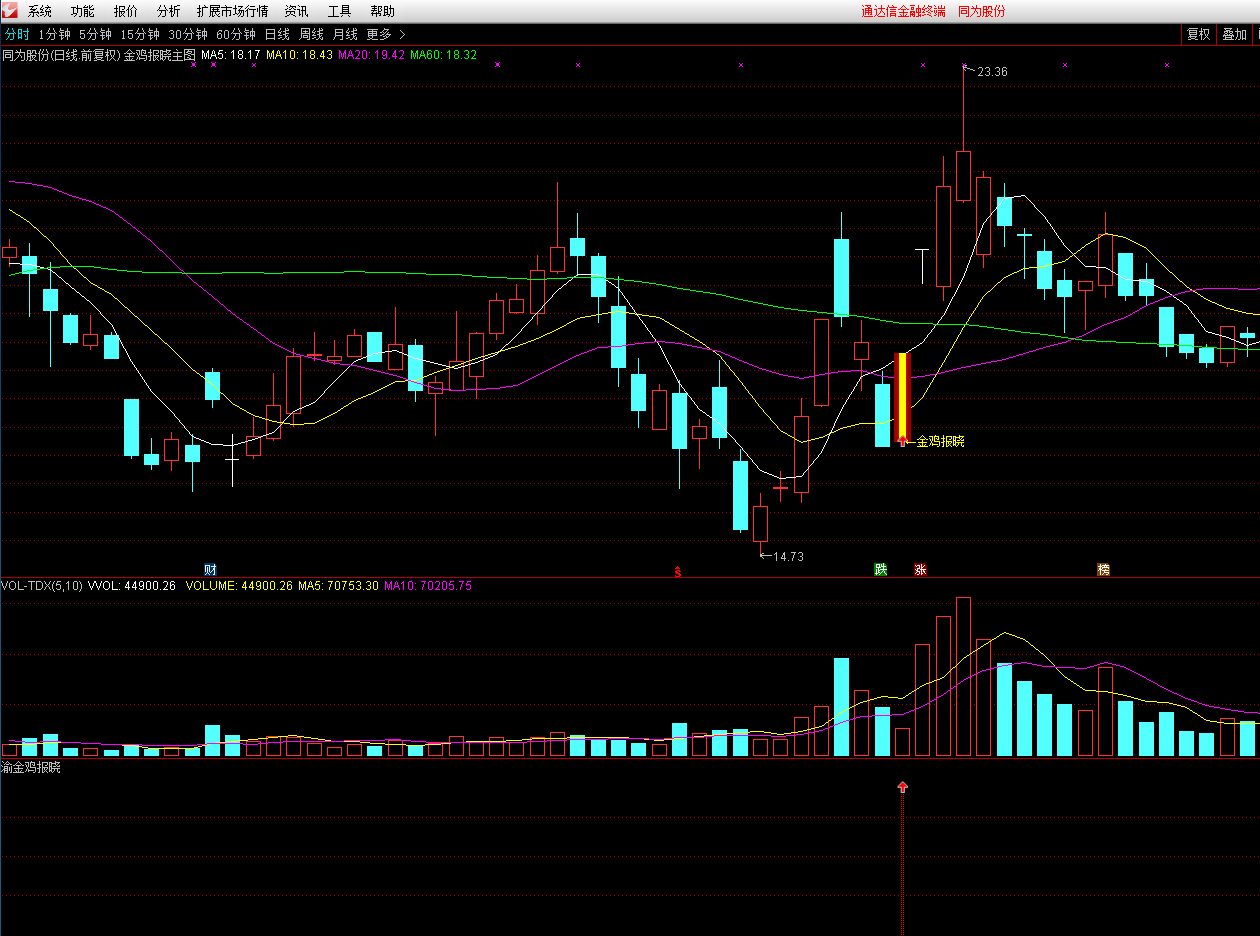The width and height of the screenshot is (1260, 936).
Task: Click the MA10: 18.43 indicator value
Action: [299, 55]
